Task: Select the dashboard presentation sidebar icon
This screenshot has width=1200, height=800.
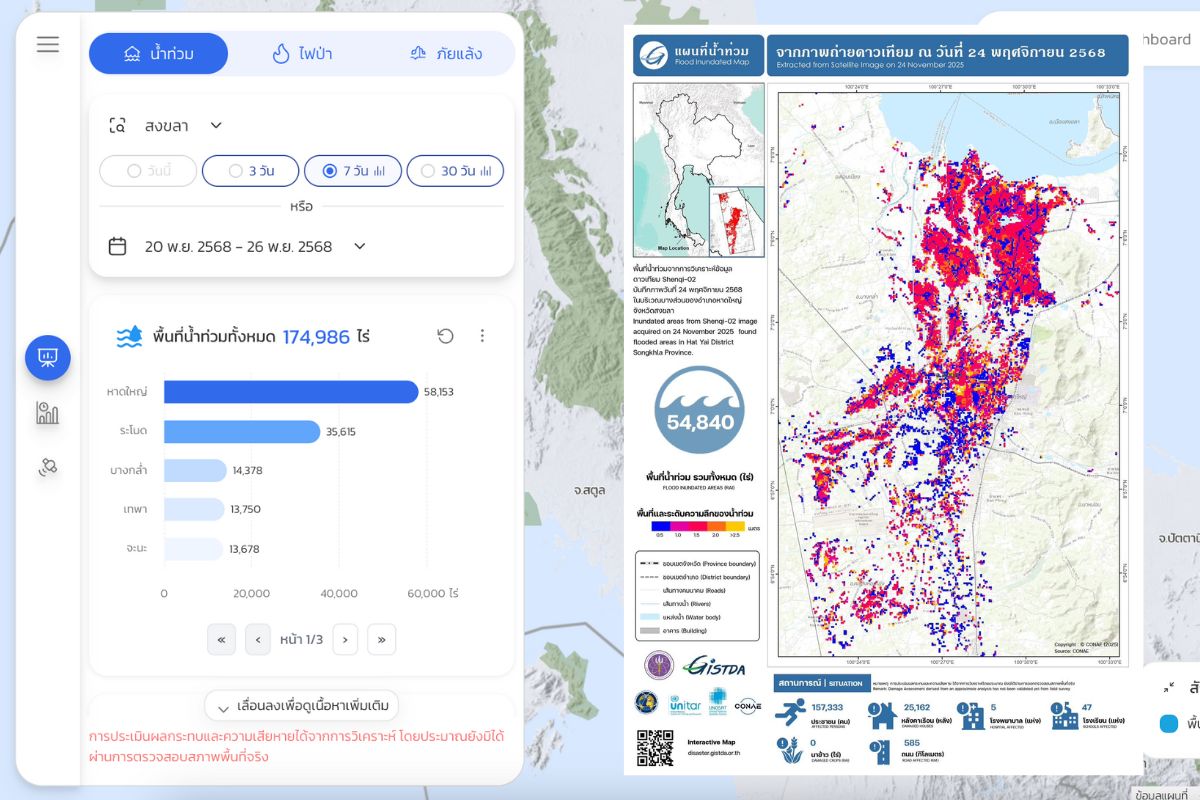Action: coord(48,358)
